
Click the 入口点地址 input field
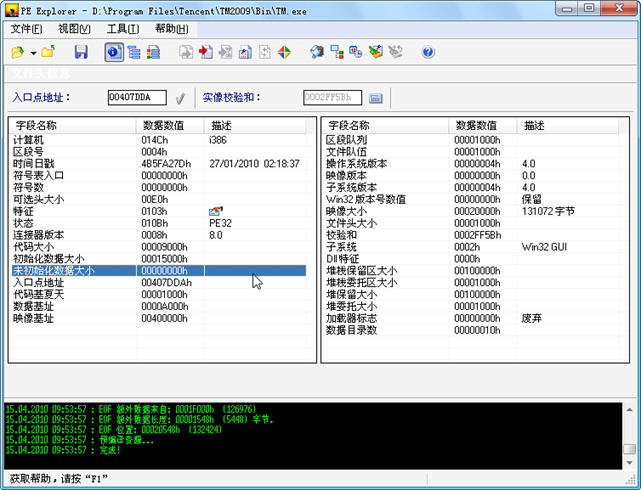(136, 98)
